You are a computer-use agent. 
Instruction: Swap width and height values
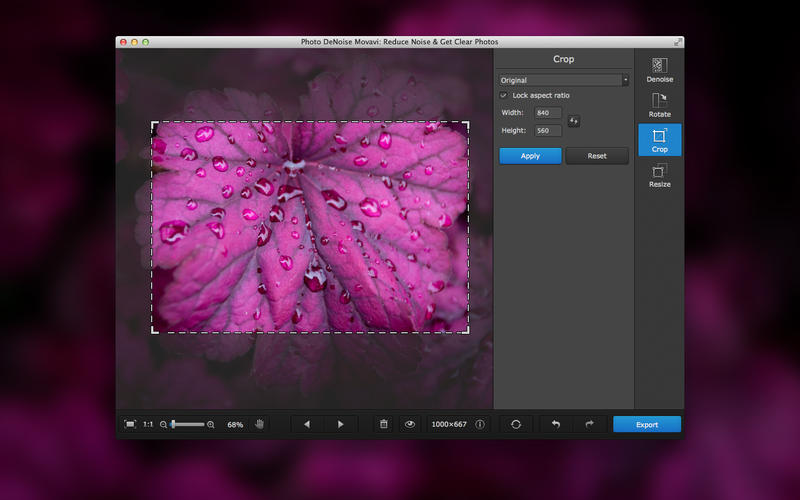573,121
